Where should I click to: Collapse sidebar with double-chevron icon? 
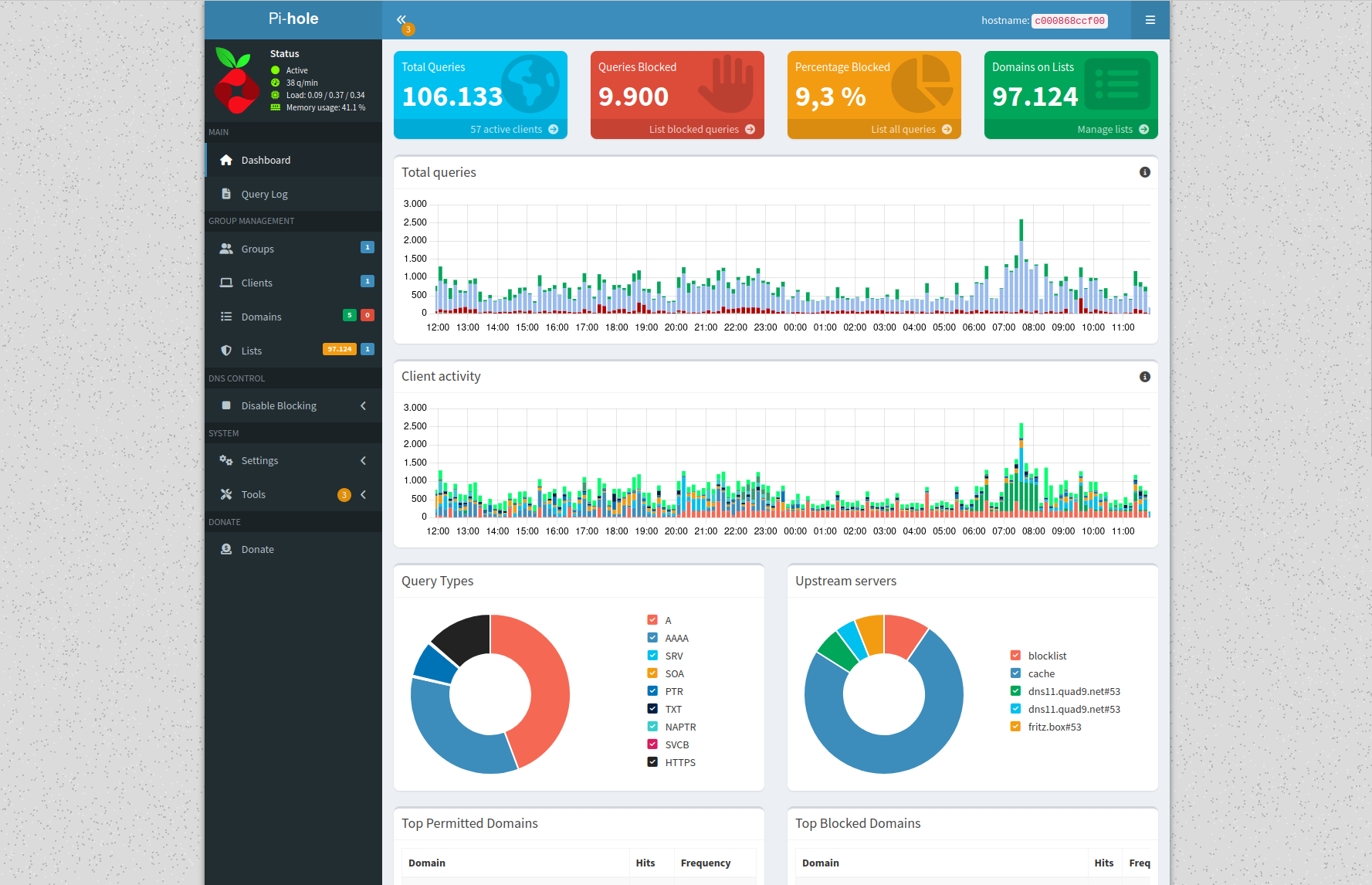pos(401,19)
